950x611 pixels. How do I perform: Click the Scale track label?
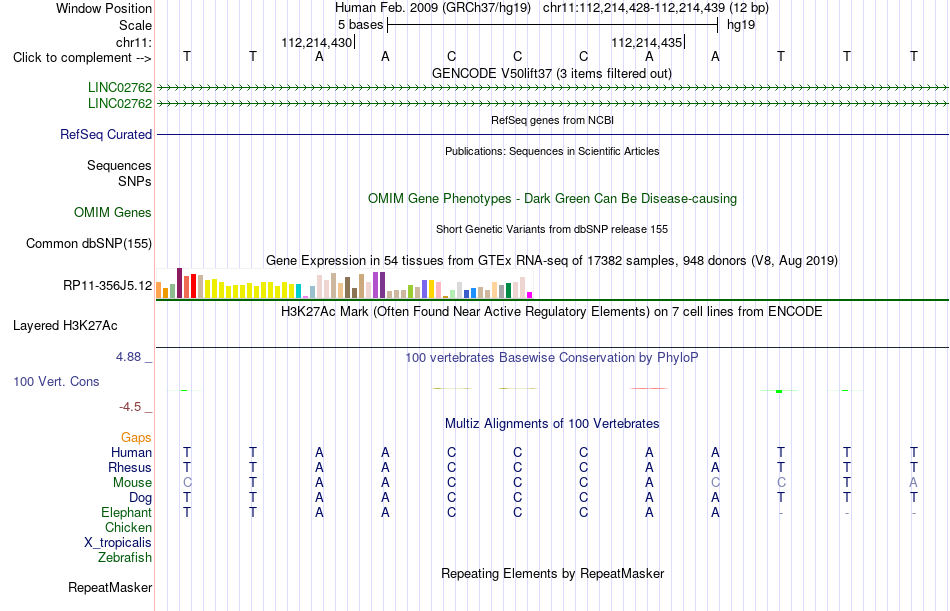(x=135, y=25)
